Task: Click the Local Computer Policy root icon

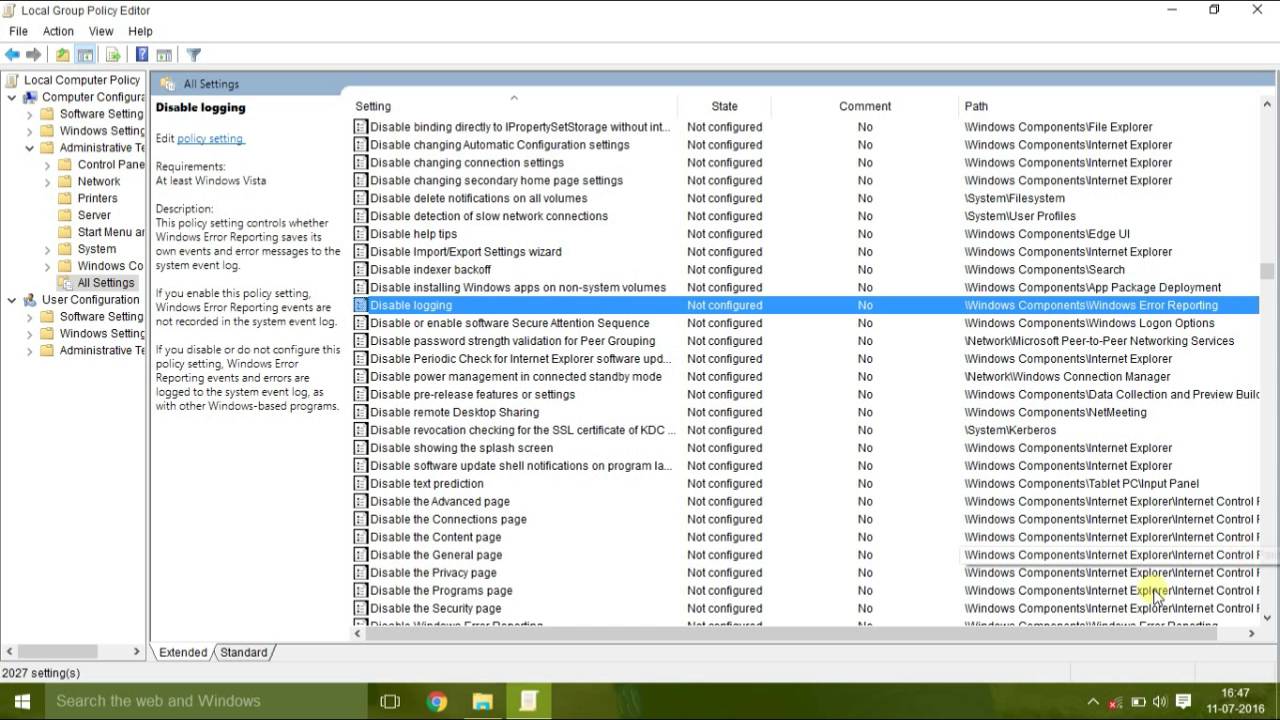Action: 12,80
